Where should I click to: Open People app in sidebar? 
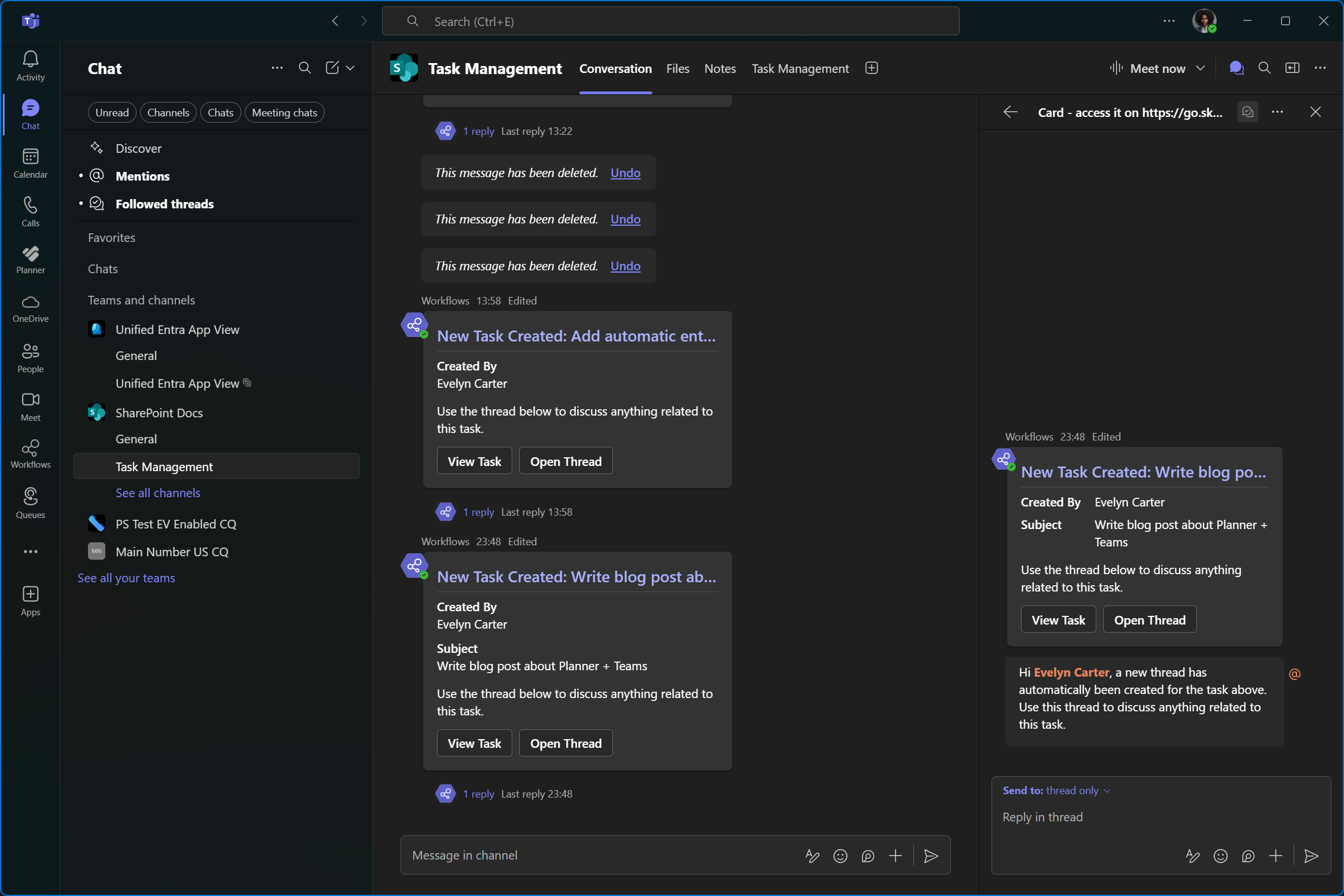click(30, 358)
